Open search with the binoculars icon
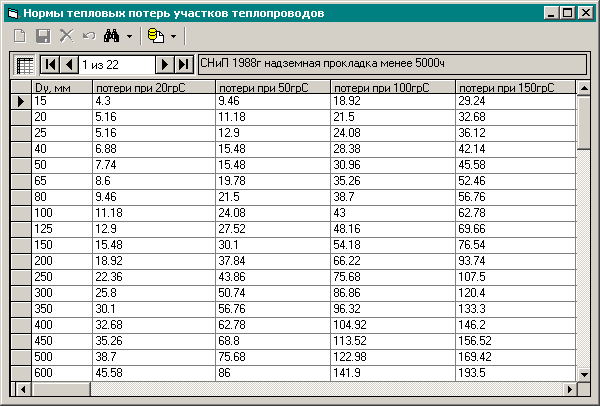The width and height of the screenshot is (600, 406). point(112,36)
